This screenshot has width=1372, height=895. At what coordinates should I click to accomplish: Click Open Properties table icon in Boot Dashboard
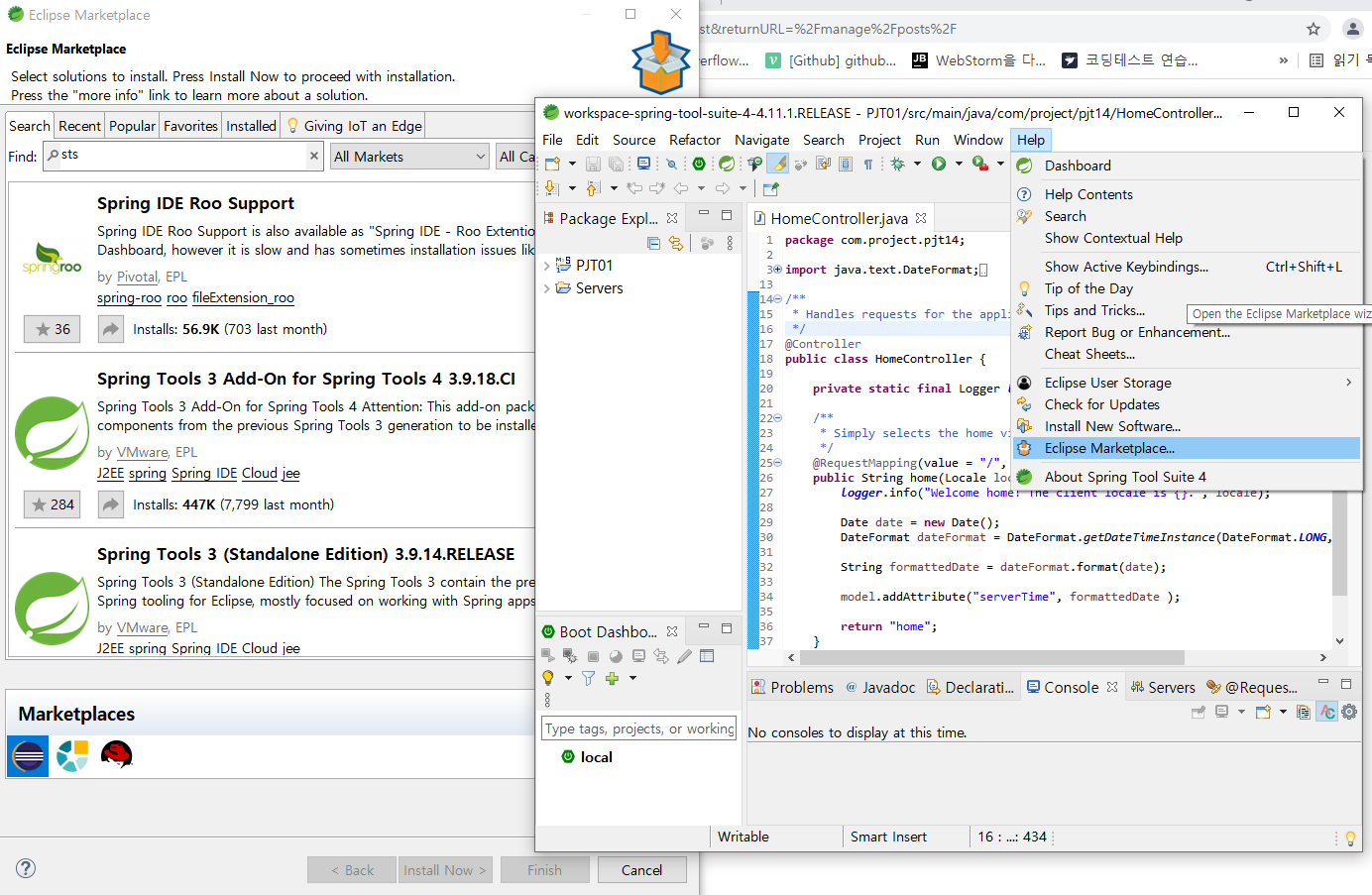tap(707, 655)
